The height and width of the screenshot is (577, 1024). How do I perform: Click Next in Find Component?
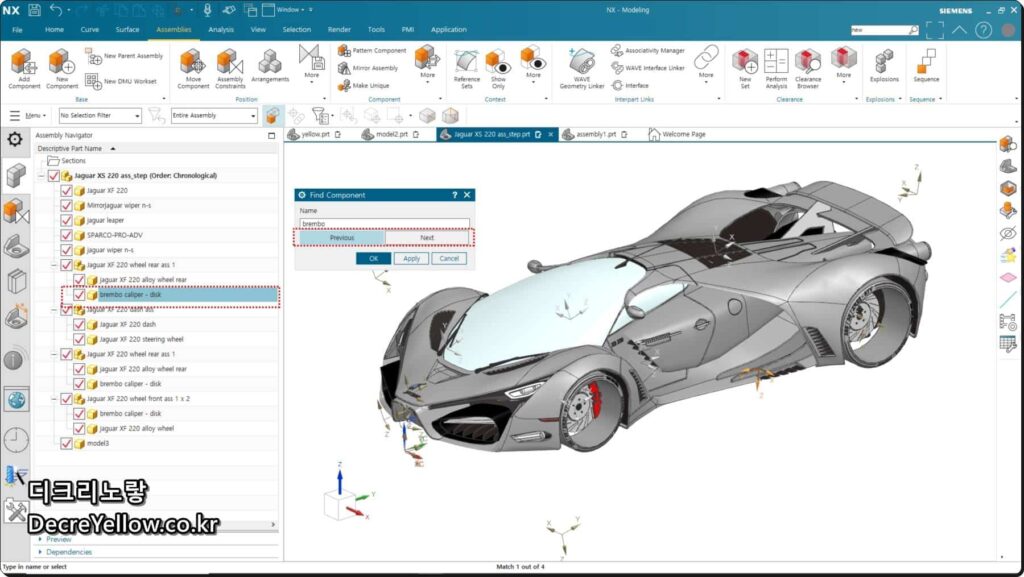[x=427, y=238]
